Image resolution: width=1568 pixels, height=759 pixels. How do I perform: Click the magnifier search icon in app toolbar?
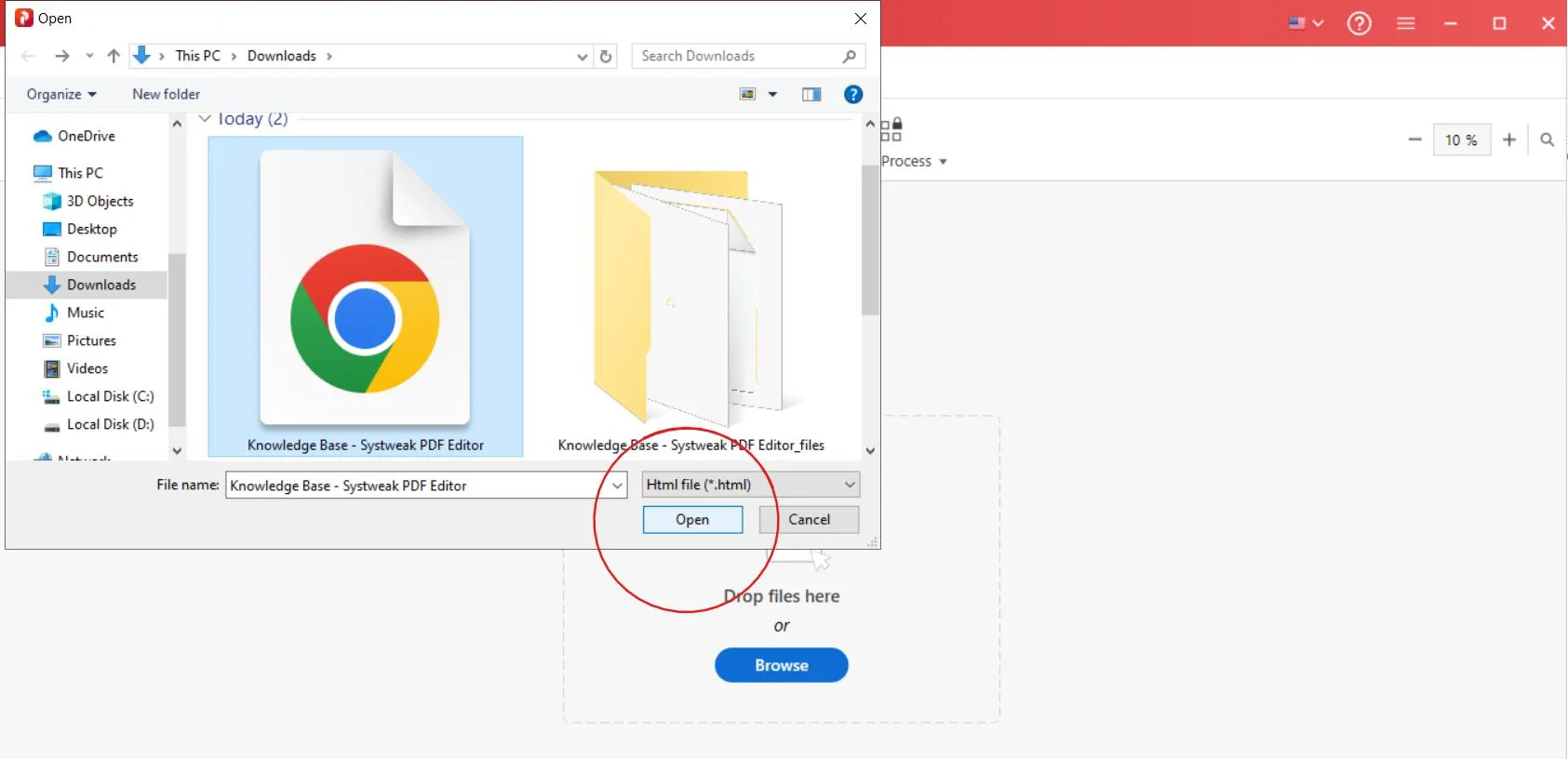[1547, 140]
